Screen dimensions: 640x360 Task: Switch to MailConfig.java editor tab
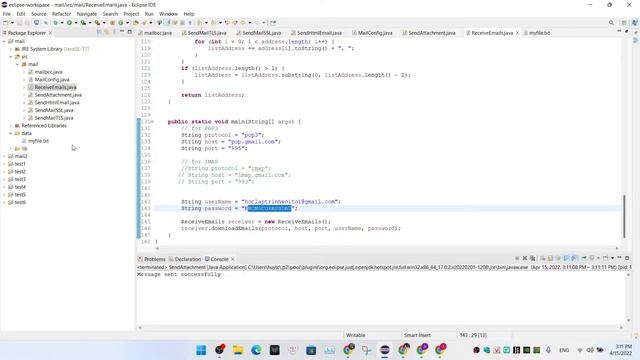[372, 33]
